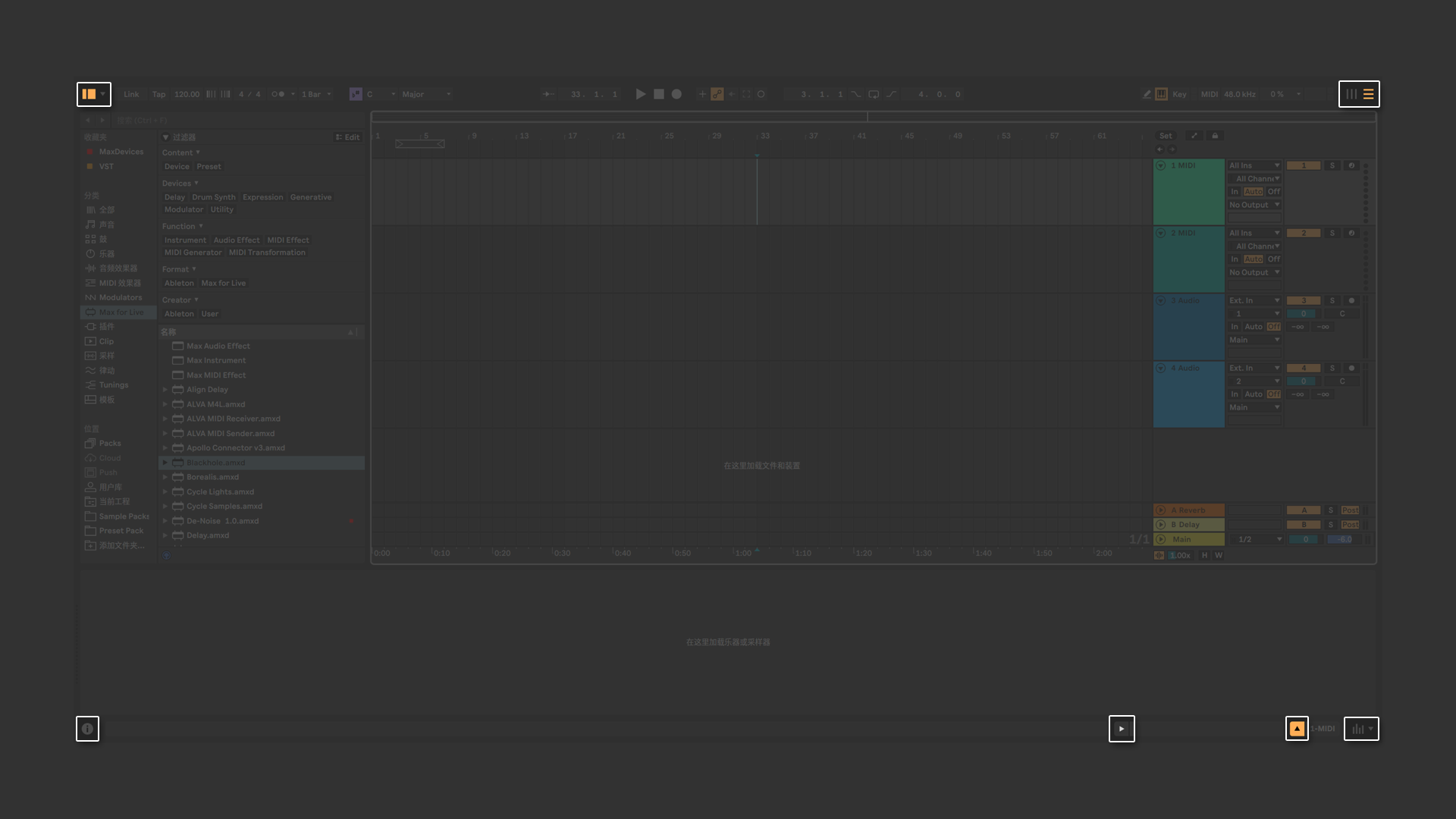Select Packs in browser places

point(110,444)
